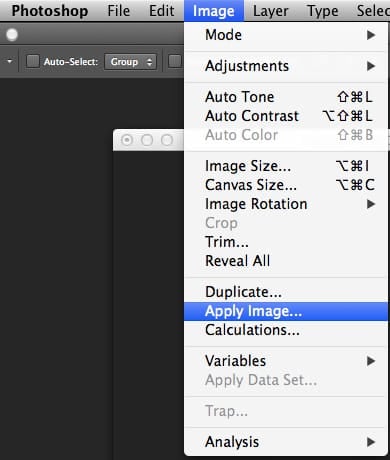Select the highlighted Apply Image item

[x=286, y=311]
